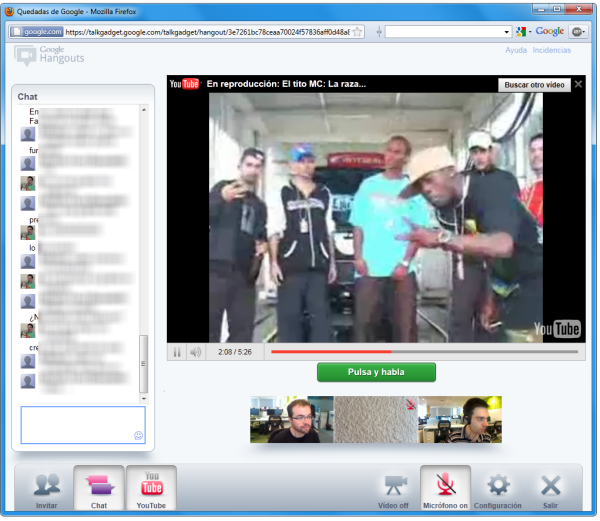Toggle the Micrófono on button
The height and width of the screenshot is (521, 600).
(445, 488)
